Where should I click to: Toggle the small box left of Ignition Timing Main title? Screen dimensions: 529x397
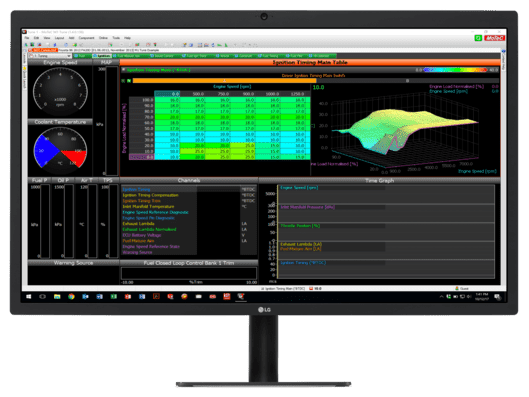pyautogui.click(x=123, y=70)
